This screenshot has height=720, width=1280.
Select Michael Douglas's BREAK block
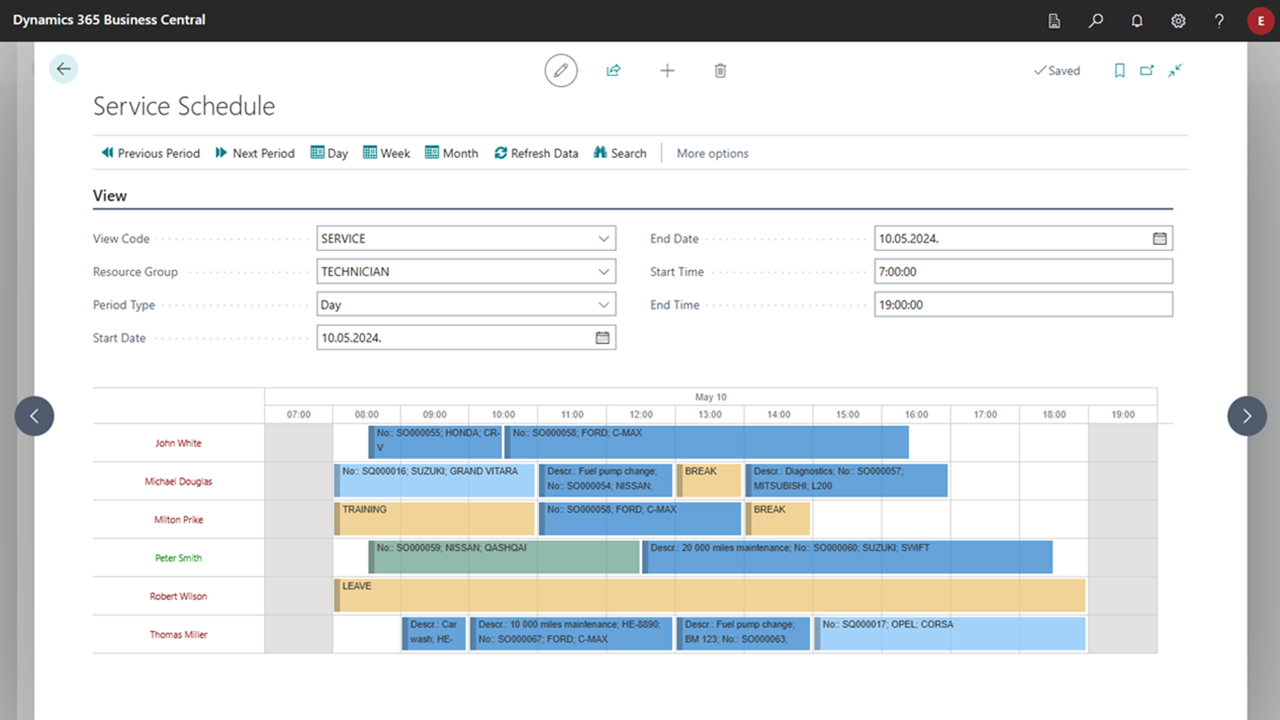click(709, 481)
